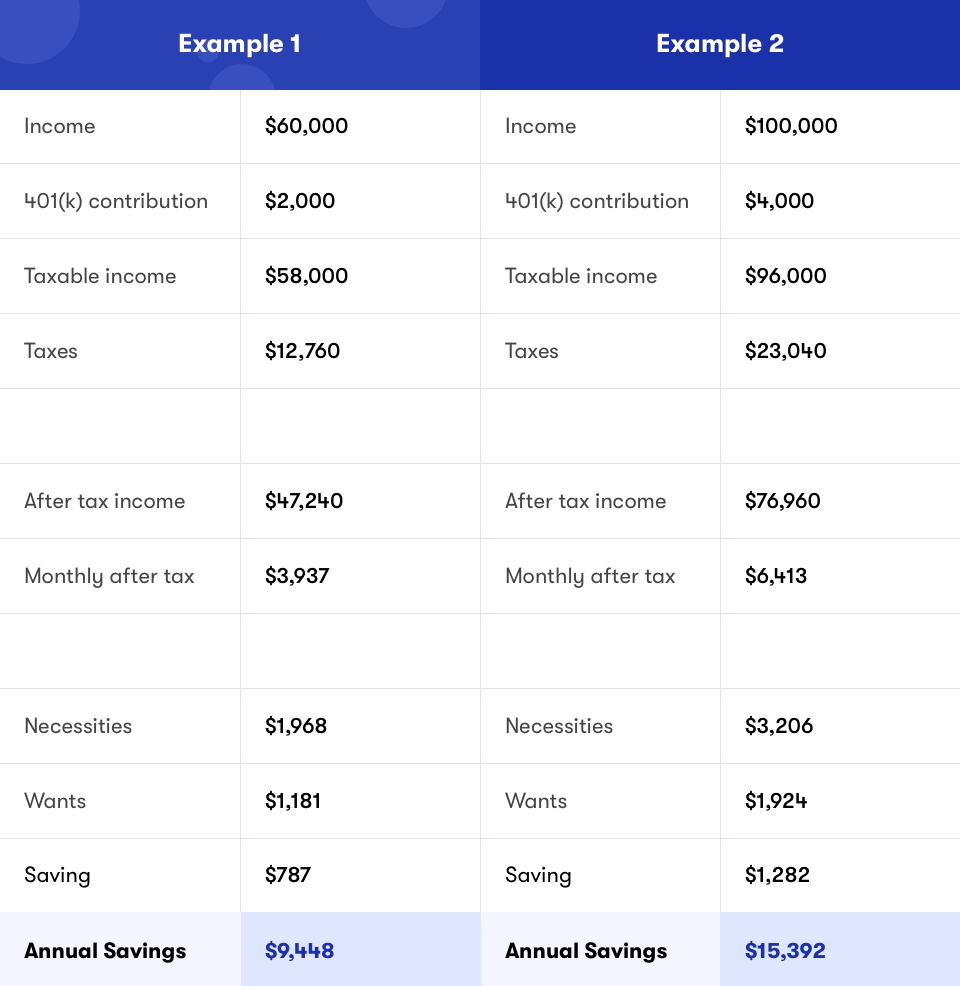Select the $60,000 income value
This screenshot has height=986, width=960.
click(x=306, y=126)
